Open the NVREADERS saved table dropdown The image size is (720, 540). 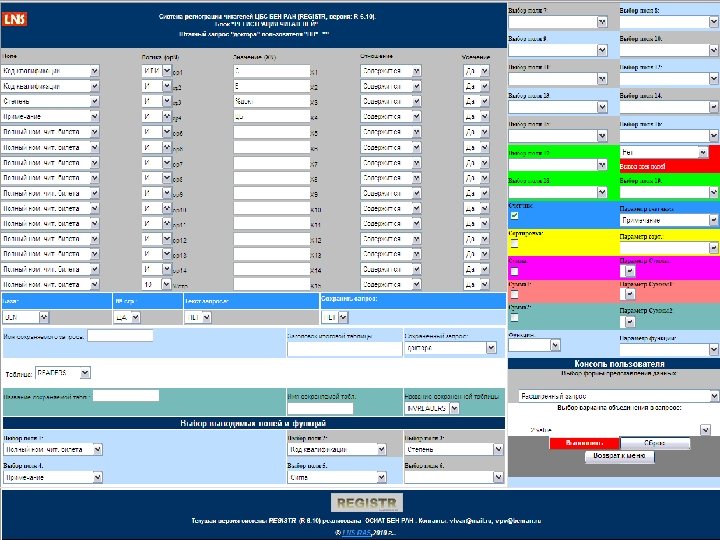tap(432, 408)
